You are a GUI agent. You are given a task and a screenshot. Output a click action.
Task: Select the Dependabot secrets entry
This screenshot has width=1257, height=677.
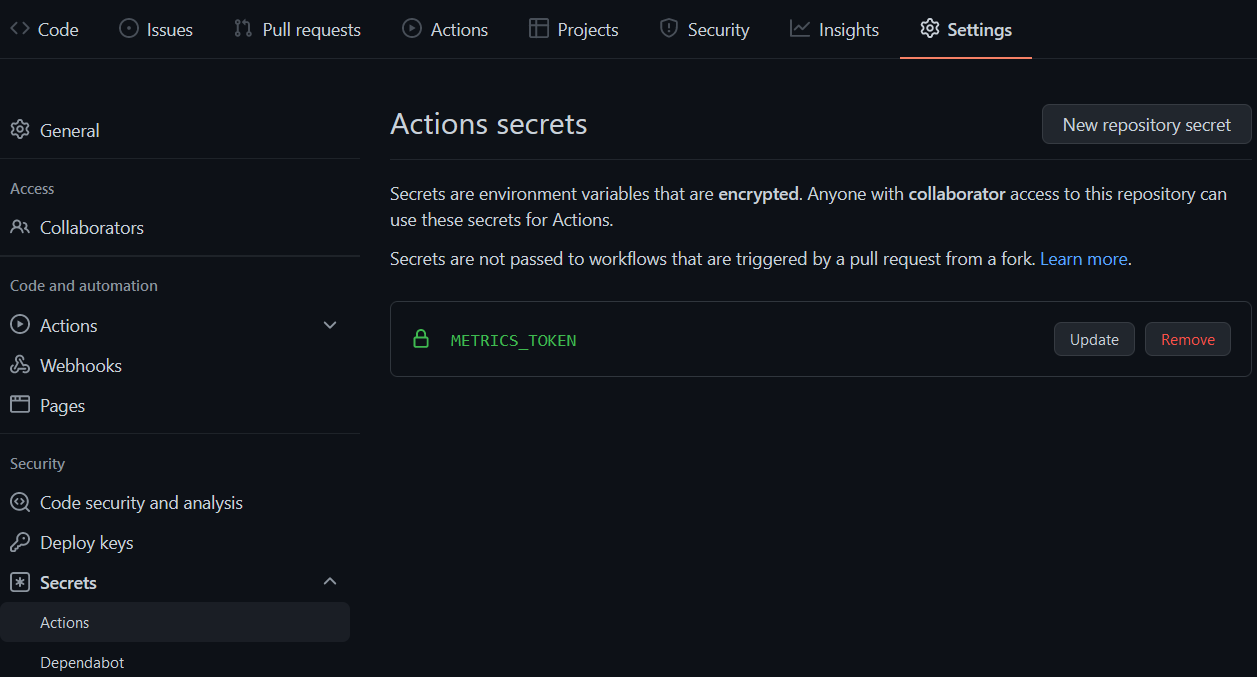[x=81, y=662]
